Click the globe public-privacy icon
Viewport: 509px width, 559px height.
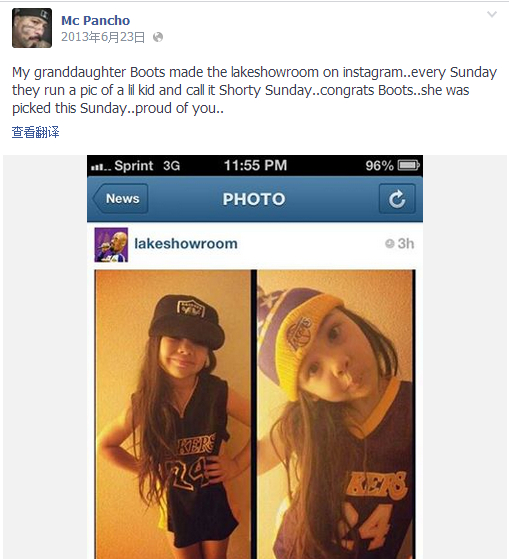pos(158,37)
